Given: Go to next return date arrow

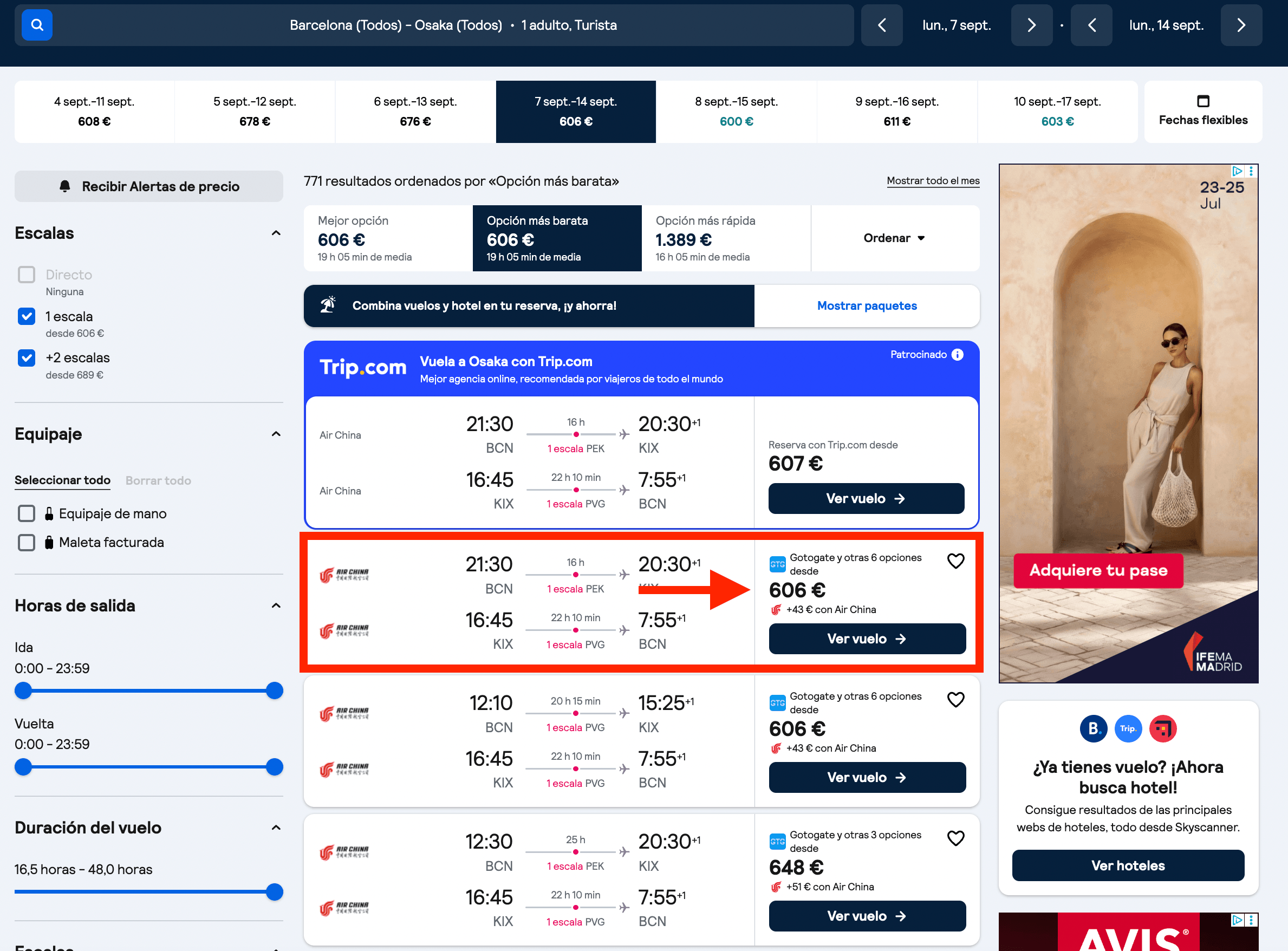Looking at the screenshot, I should [x=1241, y=25].
